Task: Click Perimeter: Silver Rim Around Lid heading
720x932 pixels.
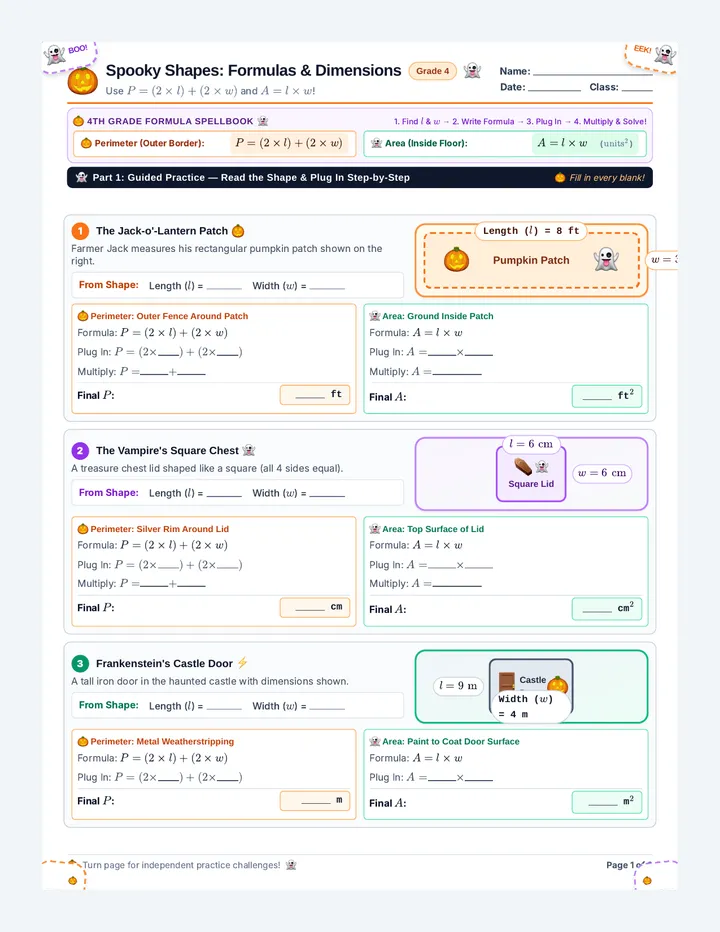Action: point(159,529)
